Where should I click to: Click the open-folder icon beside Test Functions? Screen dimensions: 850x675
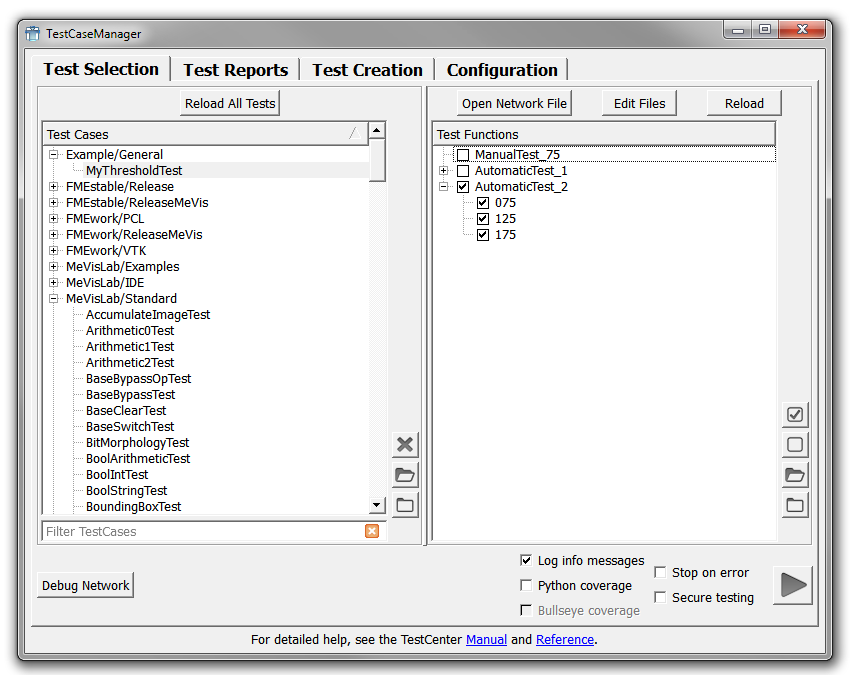(x=795, y=475)
